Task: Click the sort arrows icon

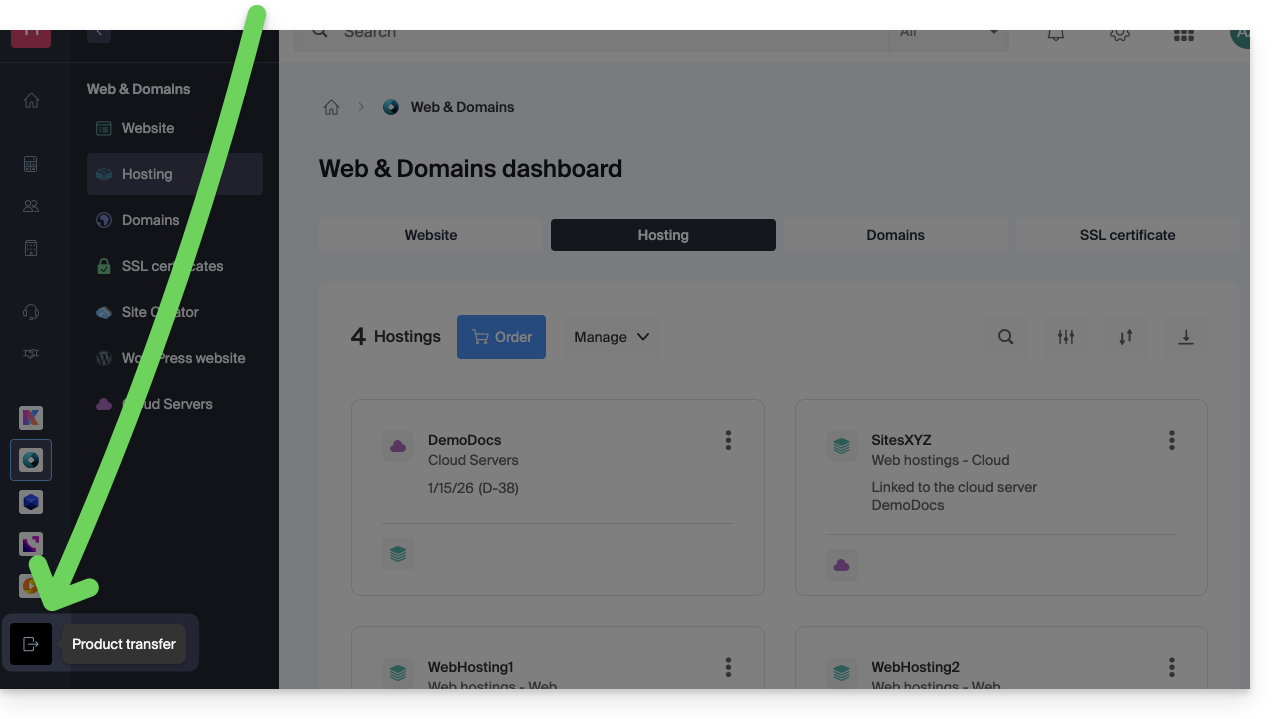Action: 1126,337
